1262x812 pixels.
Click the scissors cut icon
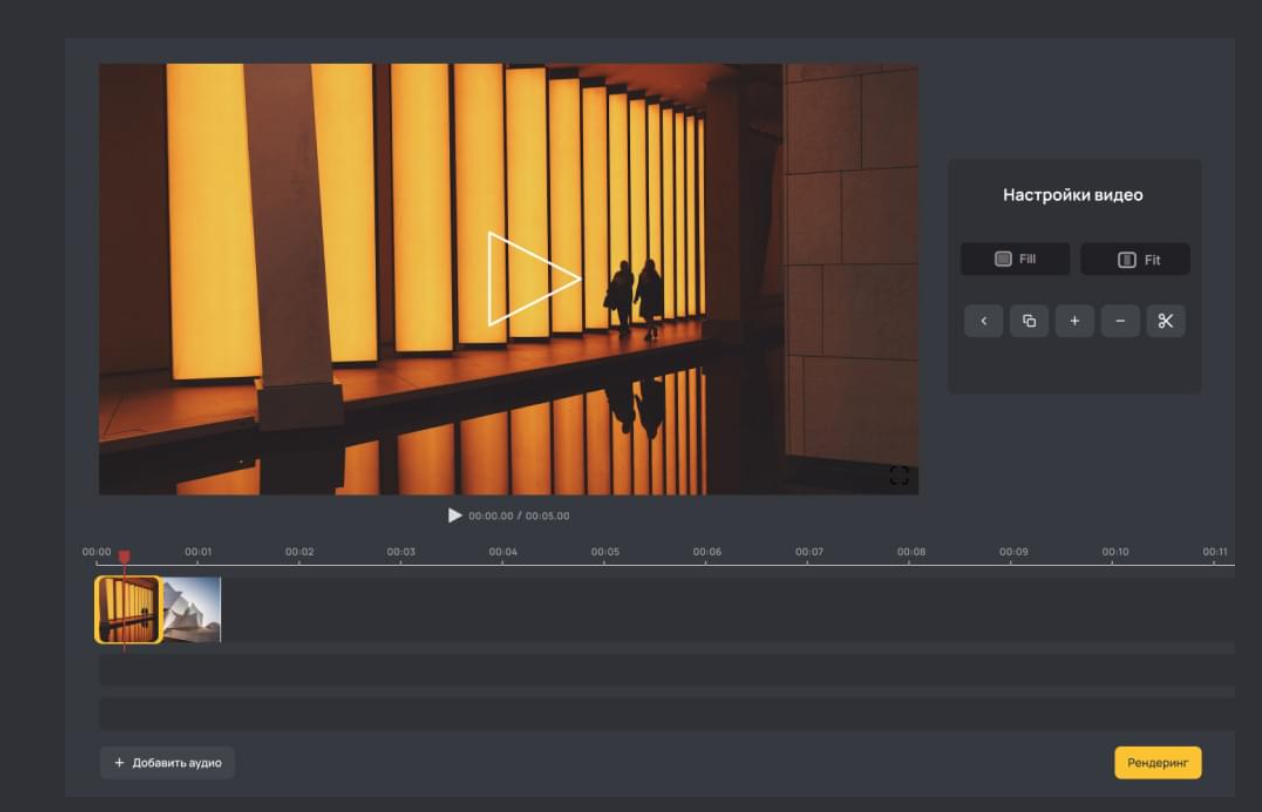[x=1165, y=321]
